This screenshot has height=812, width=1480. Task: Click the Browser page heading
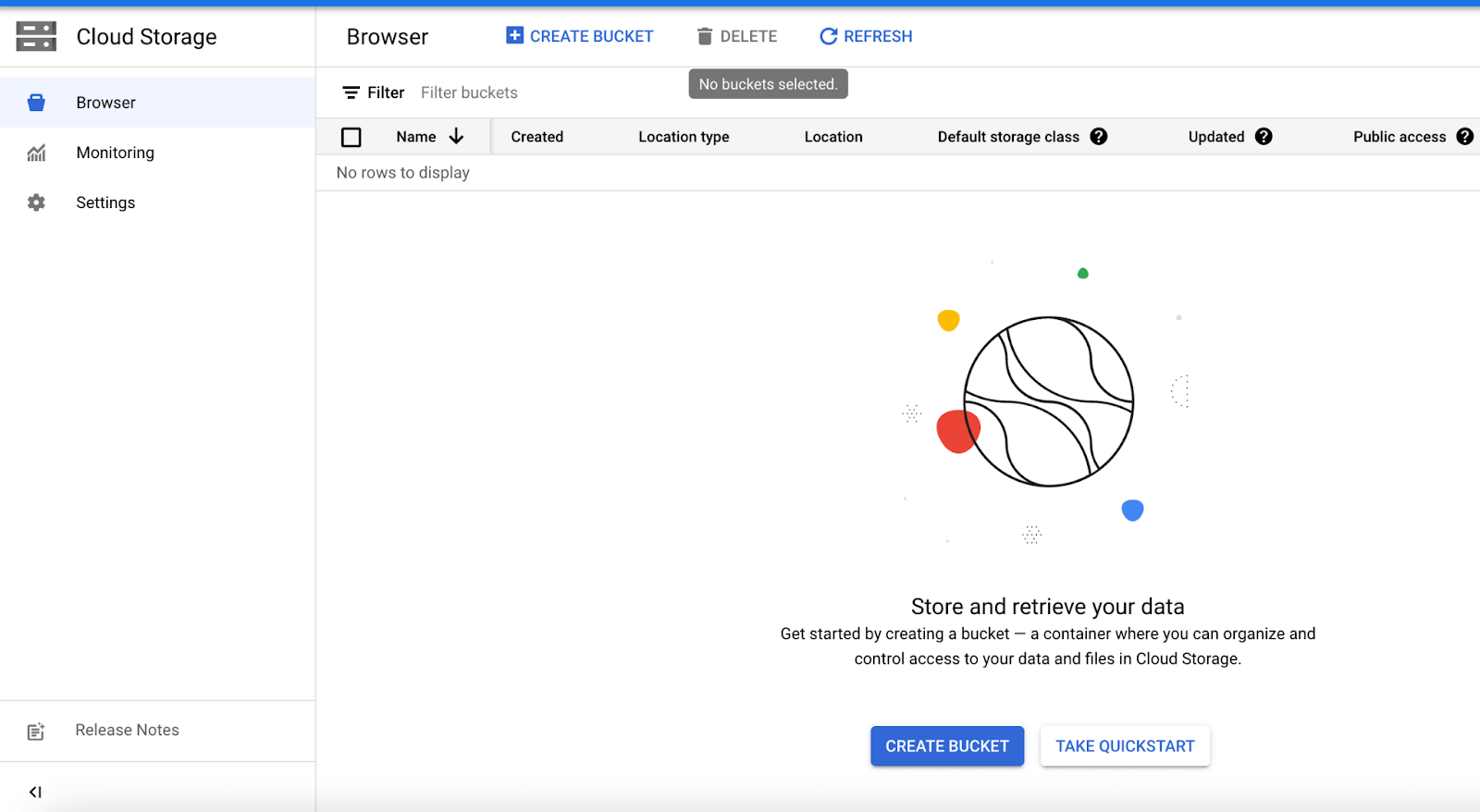tap(388, 37)
